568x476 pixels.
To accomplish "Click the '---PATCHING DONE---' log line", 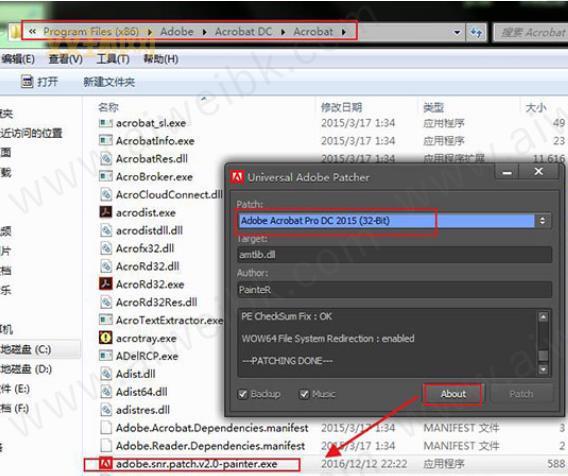I will (x=287, y=361).
